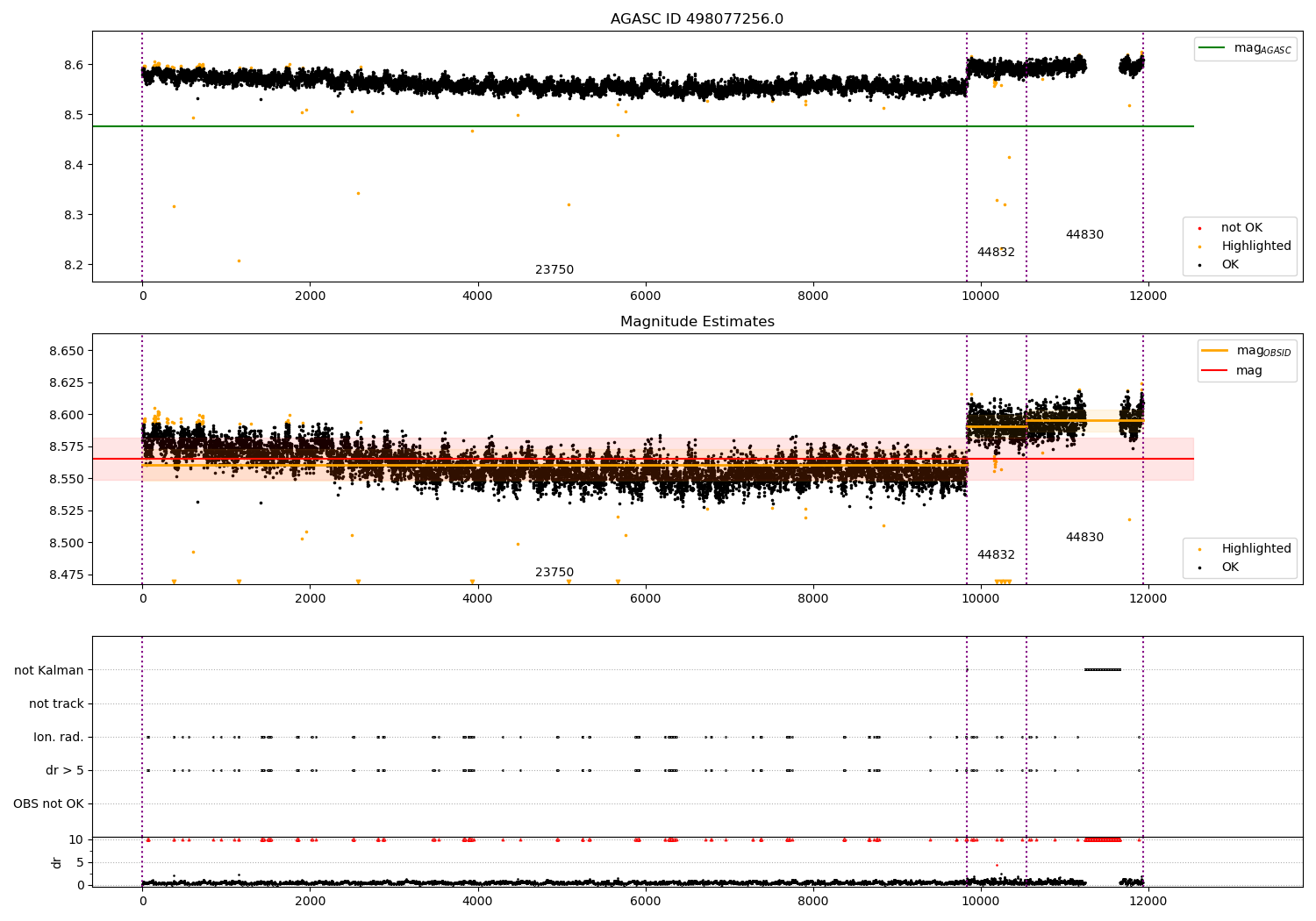Screen dimensions: 1316x921
Task: Click 'OK' legend entry in Magnitude Estimates plot
Action: pyautogui.click(x=1230, y=568)
